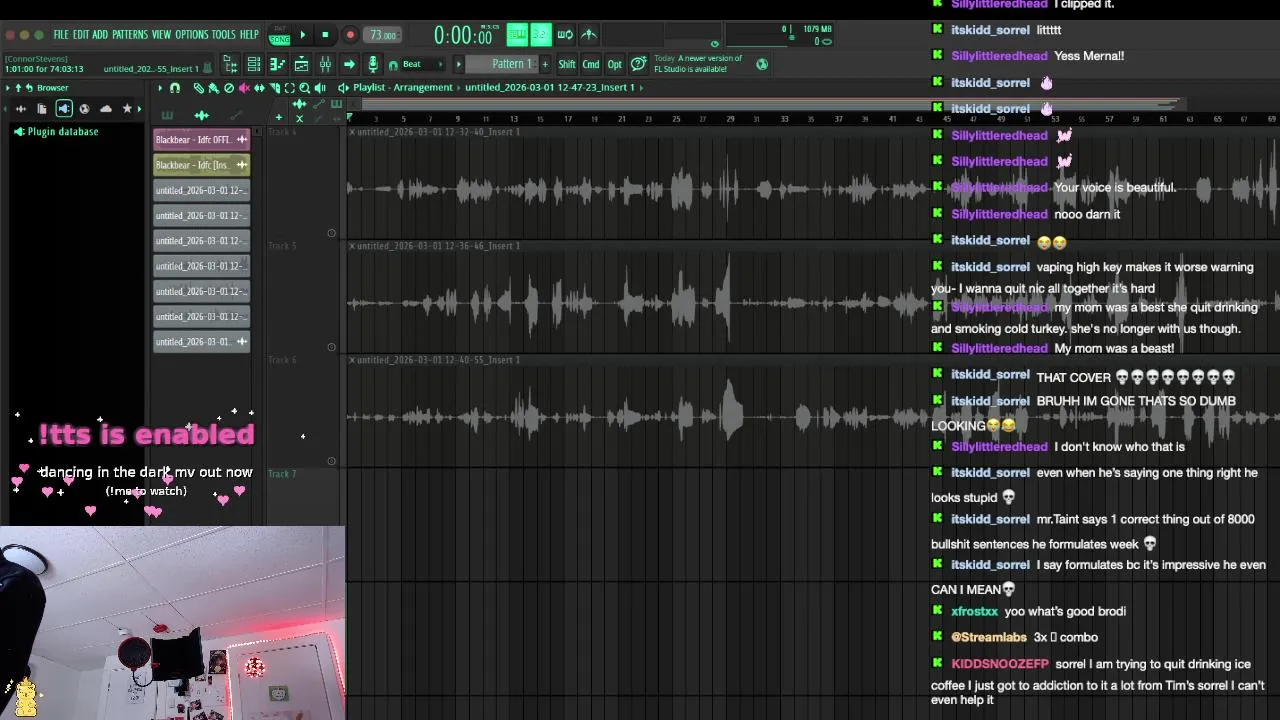1280x720 pixels.
Task: Click the Opt modifier button
Action: tap(615, 64)
